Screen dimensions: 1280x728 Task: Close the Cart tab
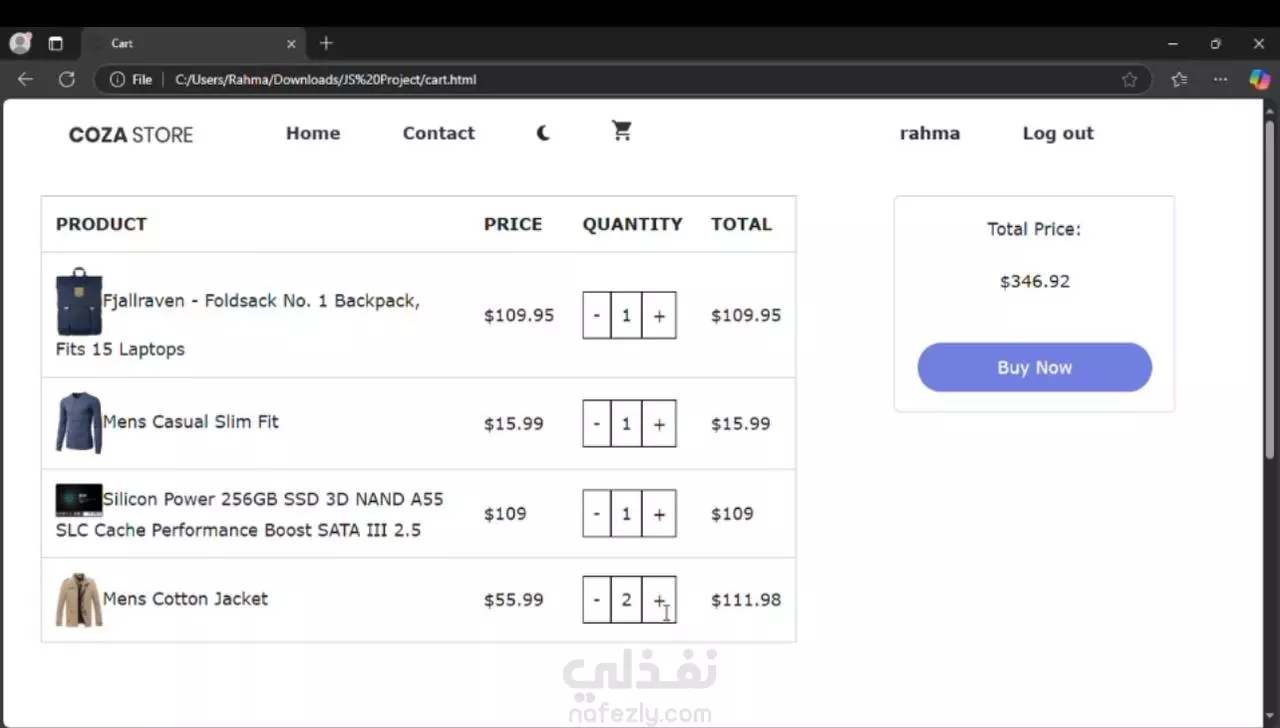tap(291, 43)
